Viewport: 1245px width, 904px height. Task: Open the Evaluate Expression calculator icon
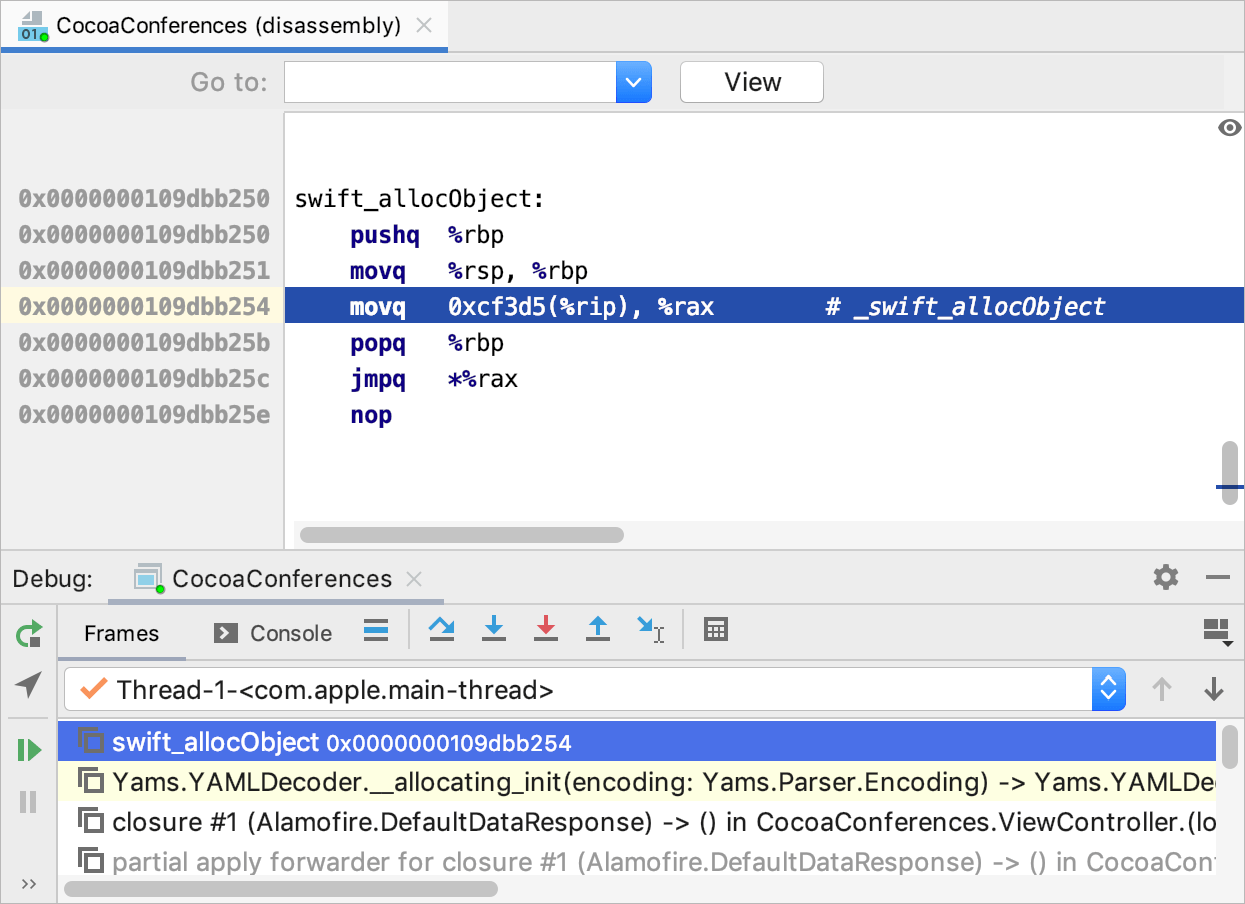pyautogui.click(x=716, y=629)
